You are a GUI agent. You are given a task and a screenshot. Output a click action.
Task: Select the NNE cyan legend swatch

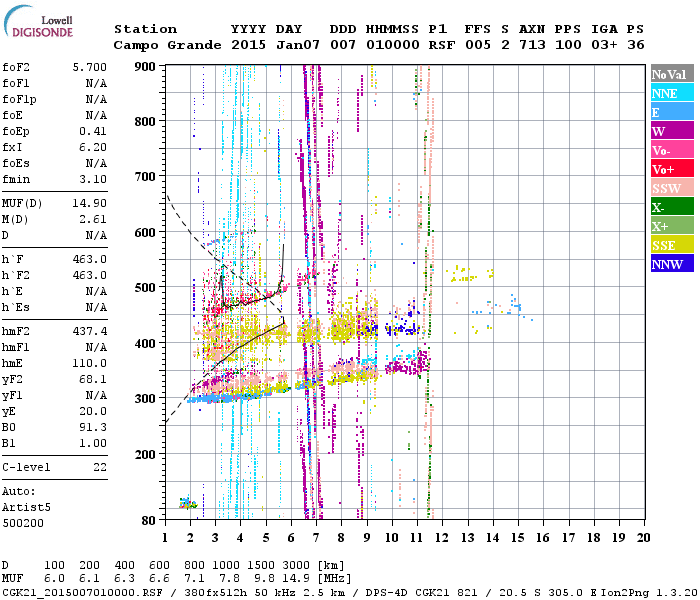pyautogui.click(x=672, y=93)
